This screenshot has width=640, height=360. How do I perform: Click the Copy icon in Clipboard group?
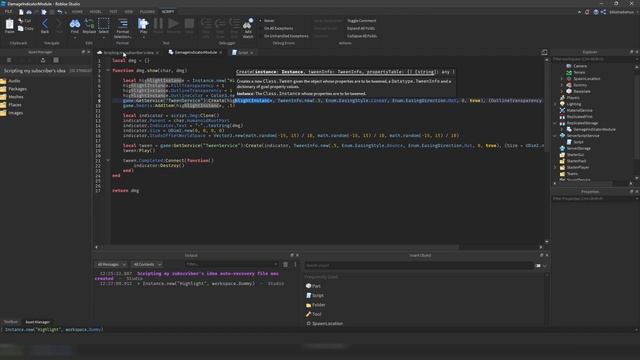(x=21, y=29)
